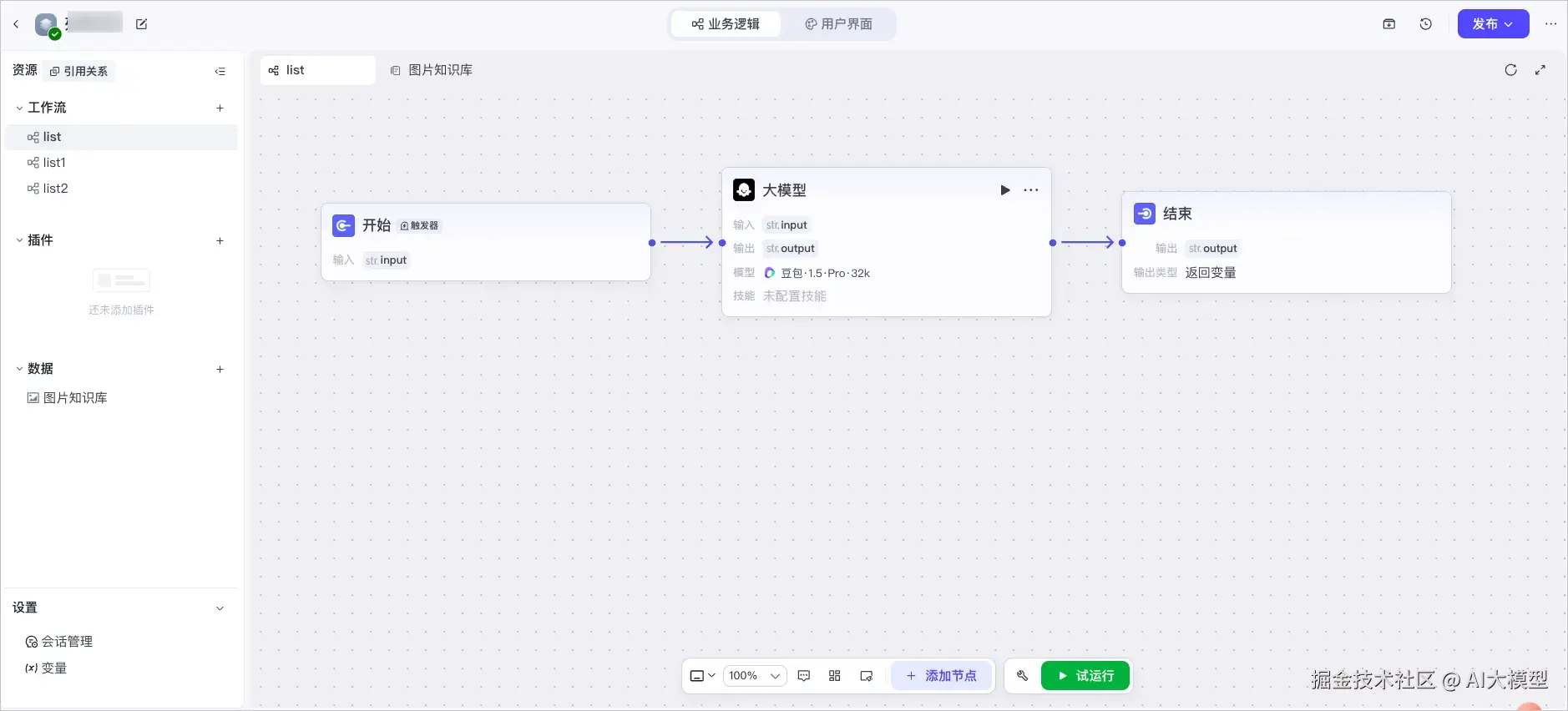The image size is (1568, 711).
Task: Open 图片知识库 in the sidebar
Action: coord(122,398)
